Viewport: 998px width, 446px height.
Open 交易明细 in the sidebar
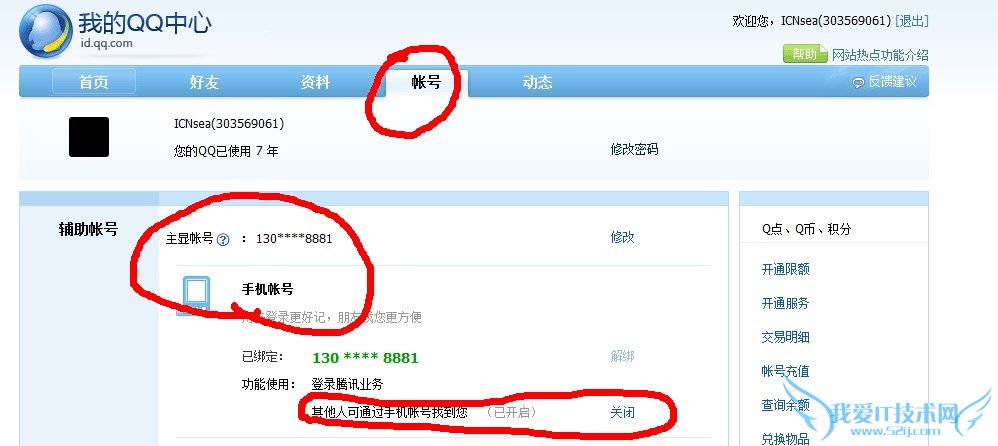pos(785,337)
